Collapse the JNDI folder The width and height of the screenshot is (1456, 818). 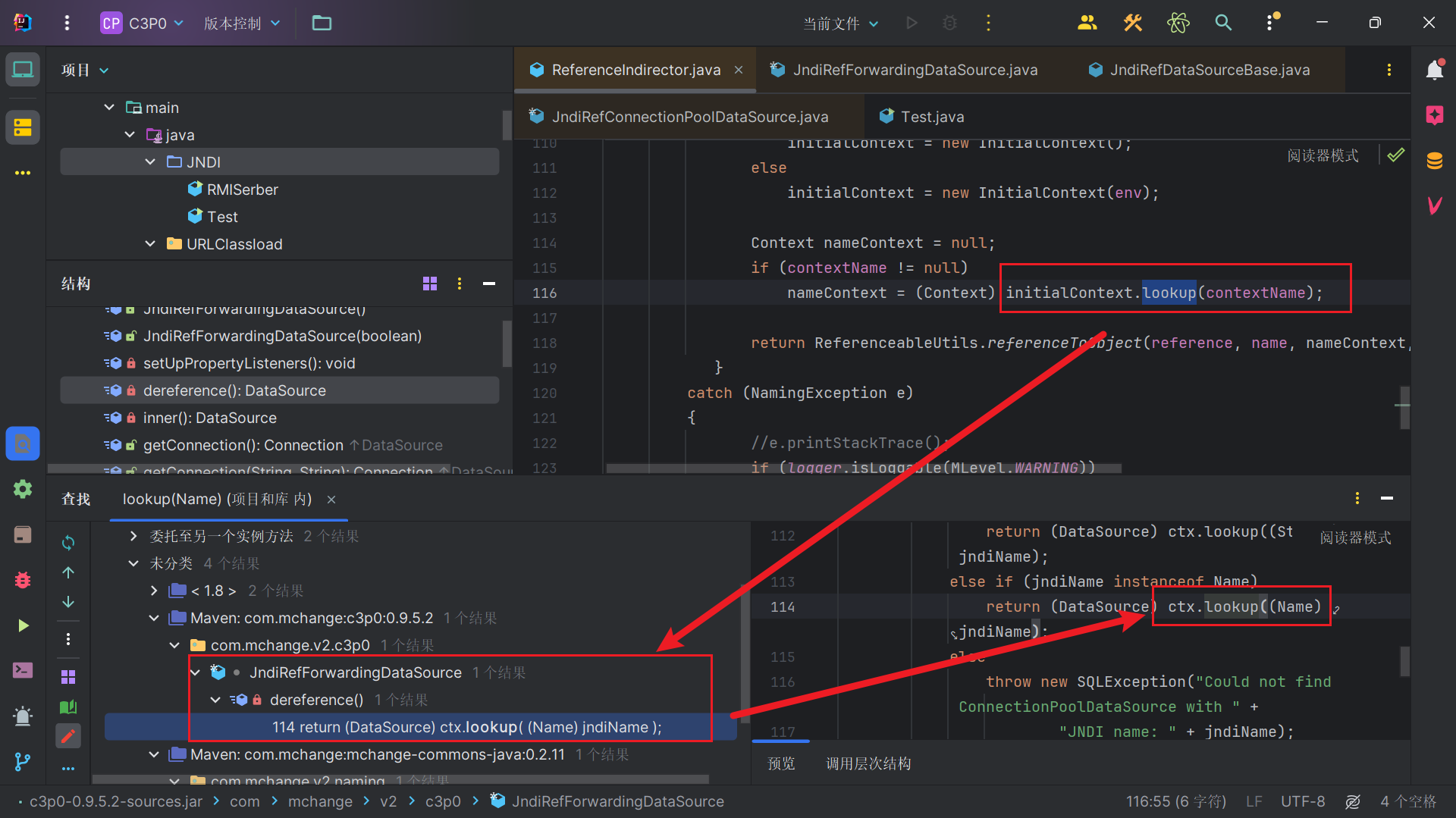point(150,162)
